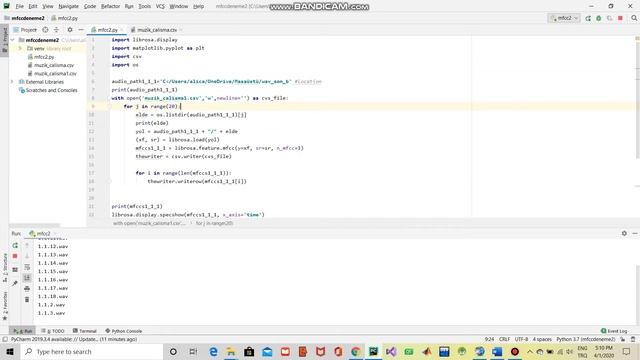The image size is (640, 360).
Task: Toggle read-only lock icon in the status bar
Action: (x=622, y=339)
